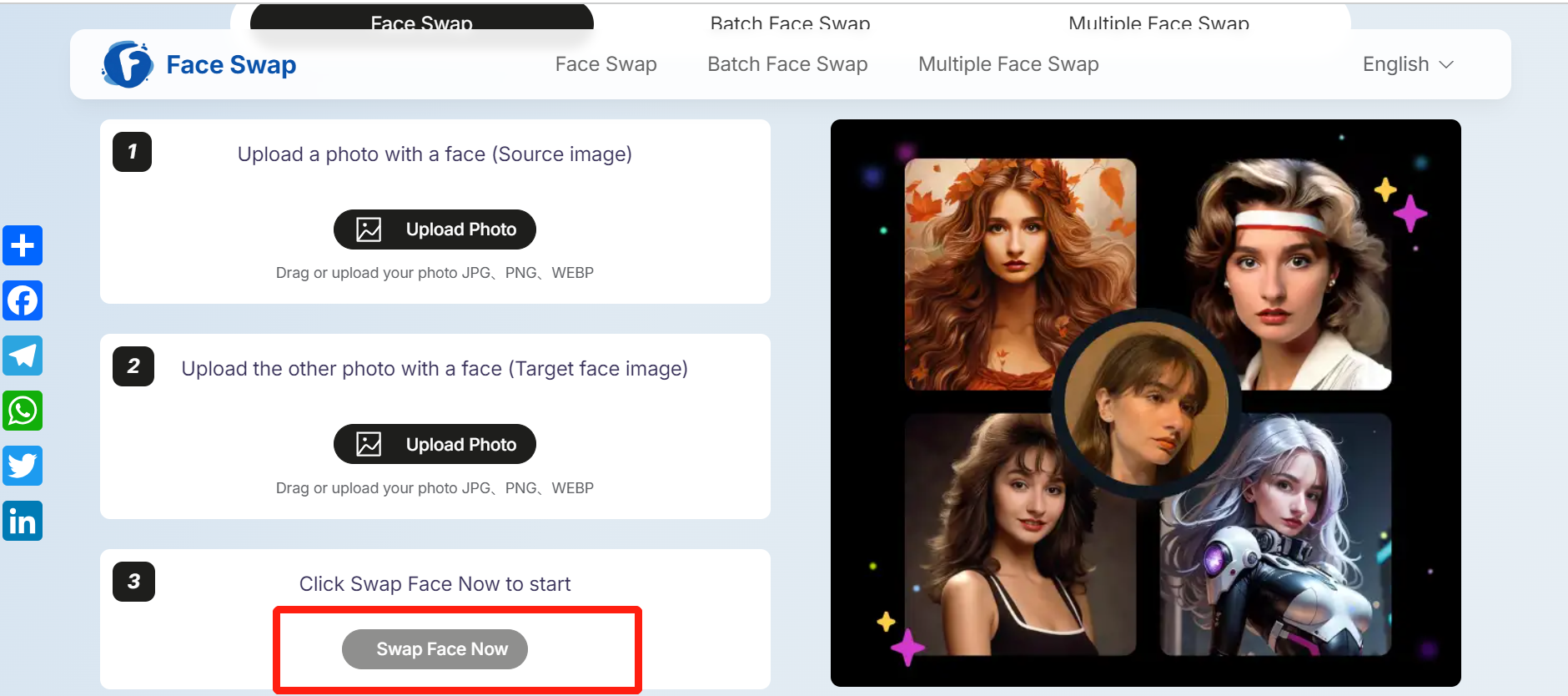This screenshot has height=696, width=1568.
Task: Click the 'Click Swap Face Now to start' text
Action: pos(435,584)
